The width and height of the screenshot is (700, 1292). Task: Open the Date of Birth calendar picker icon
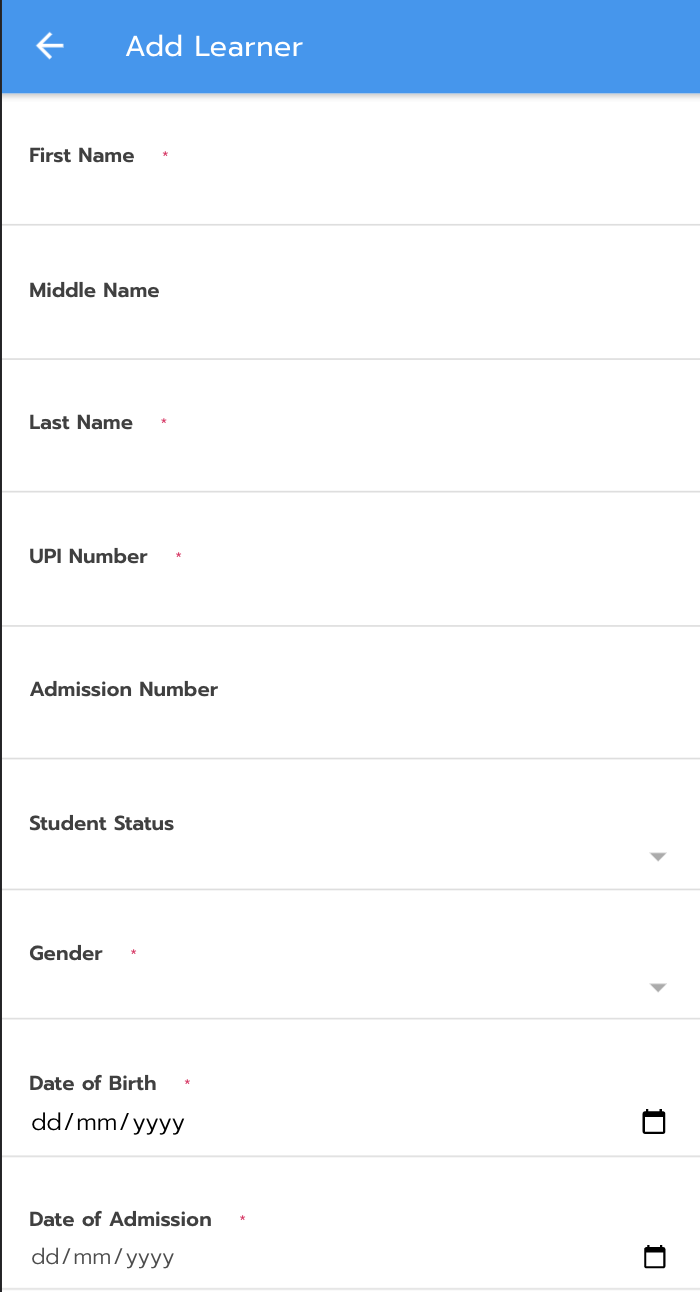654,1121
